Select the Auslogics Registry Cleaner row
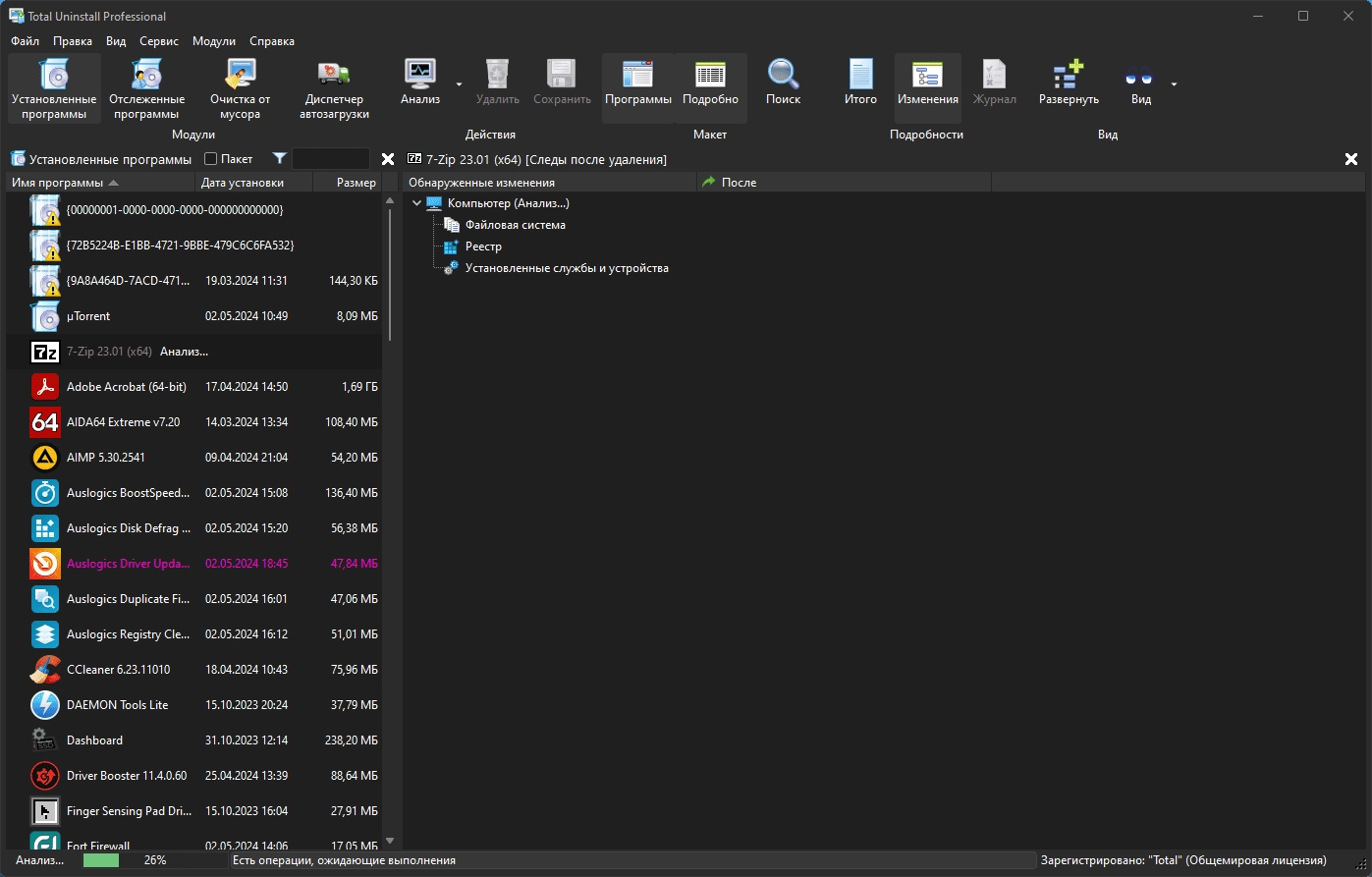The width and height of the screenshot is (1372, 877). pyautogui.click(x=193, y=634)
